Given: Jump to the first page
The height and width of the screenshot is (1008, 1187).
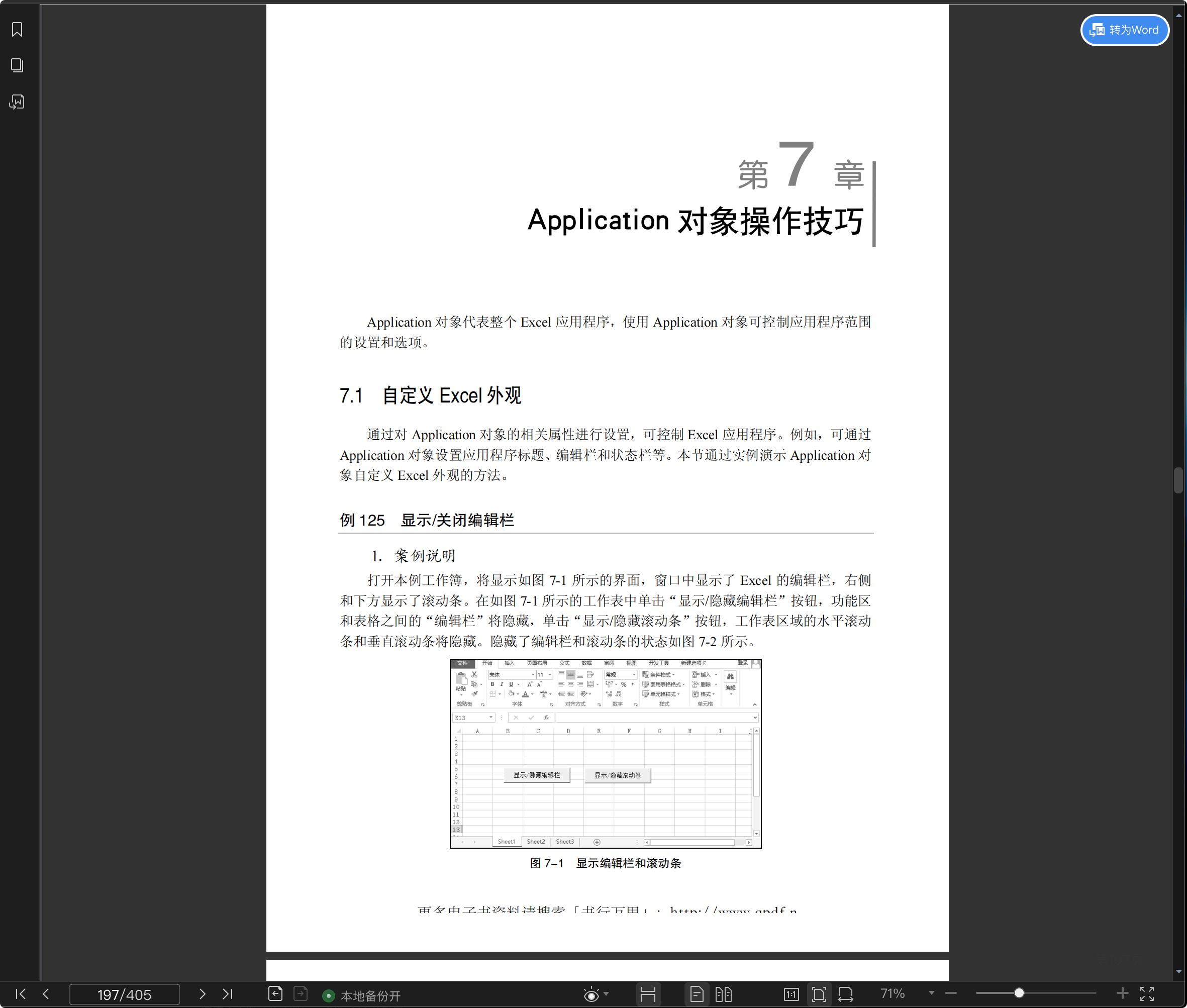Looking at the screenshot, I should coord(21,994).
